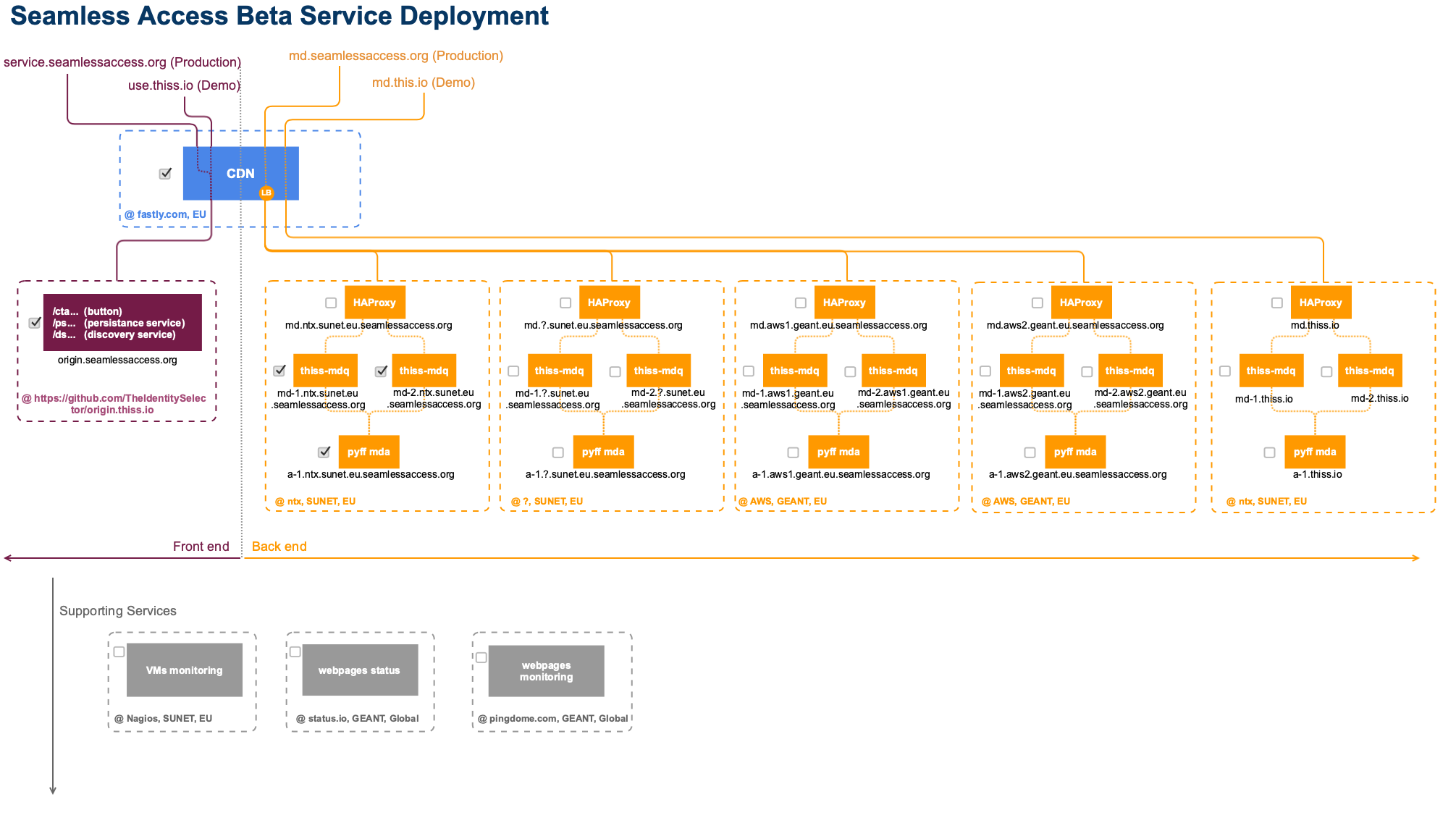Select pyff mda box a-1.aws1.geant.eu
The image size is (1456, 831).
click(838, 452)
